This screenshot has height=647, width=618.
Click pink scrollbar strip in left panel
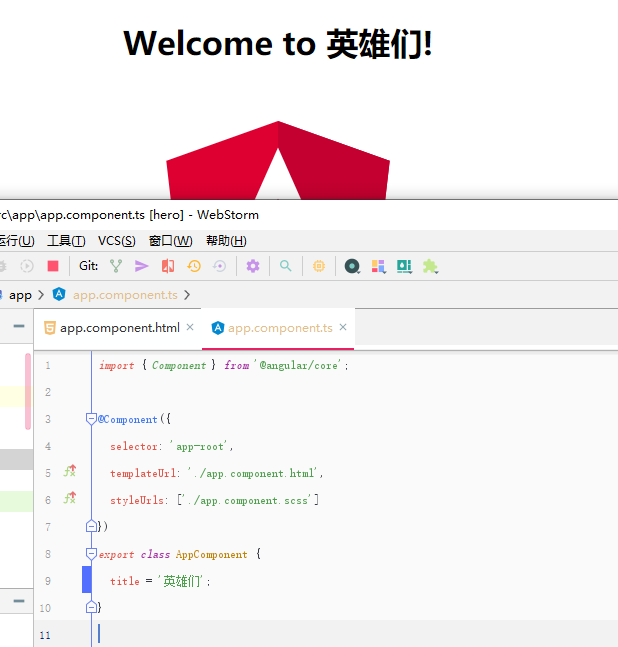28,391
